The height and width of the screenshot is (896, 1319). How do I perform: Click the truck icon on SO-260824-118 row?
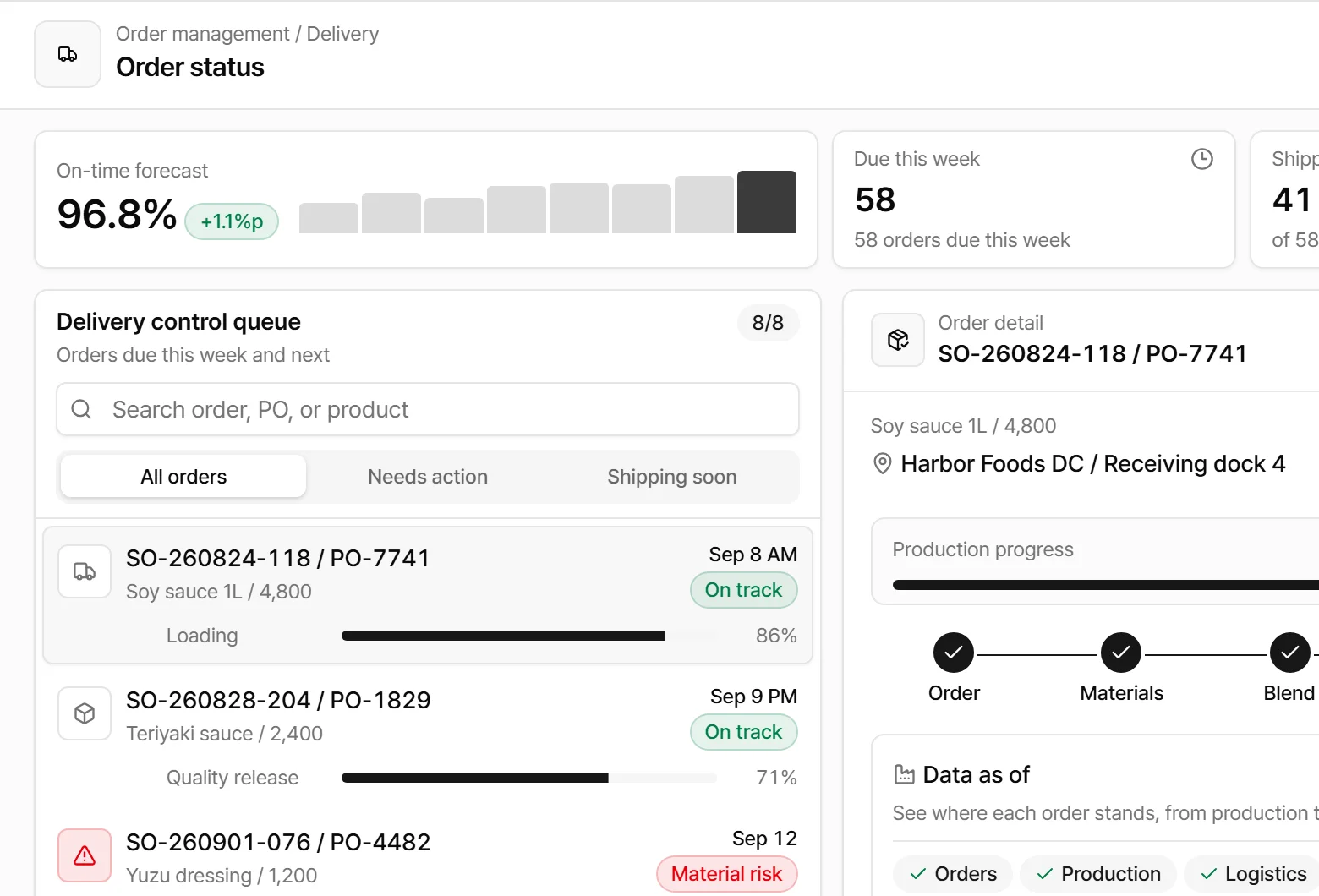[85, 571]
